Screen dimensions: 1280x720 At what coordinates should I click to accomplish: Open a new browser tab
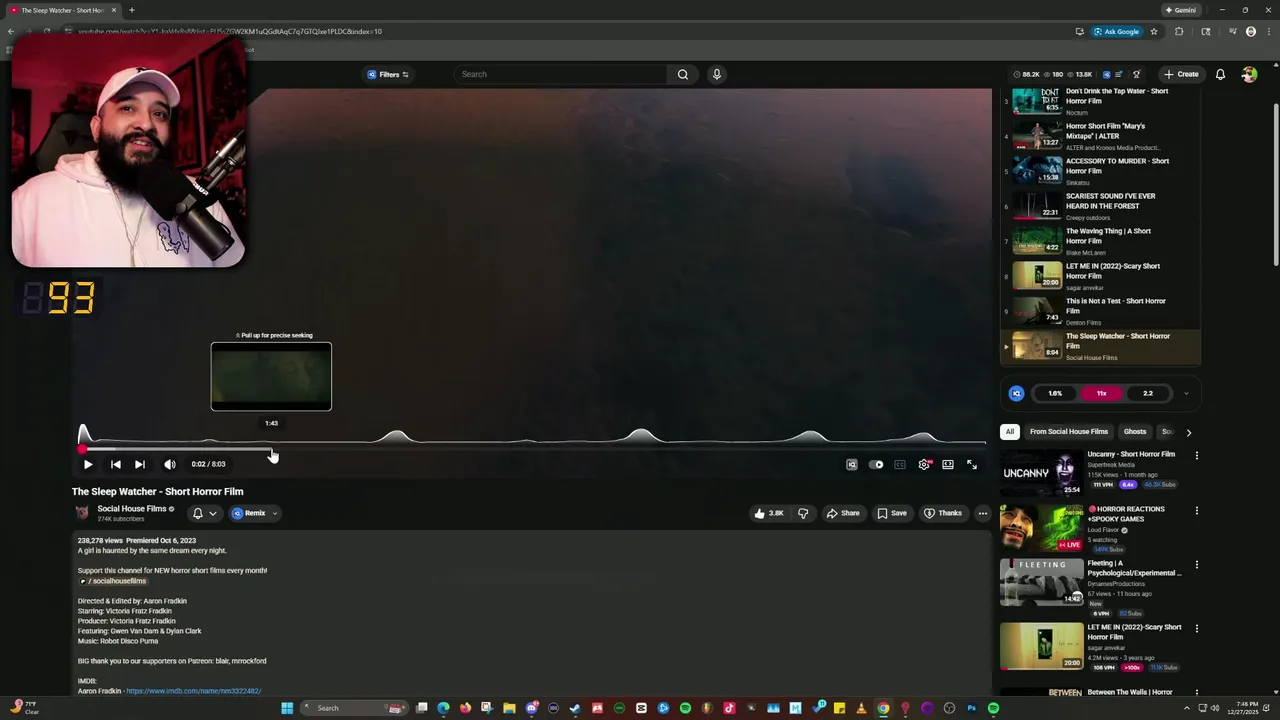point(132,10)
